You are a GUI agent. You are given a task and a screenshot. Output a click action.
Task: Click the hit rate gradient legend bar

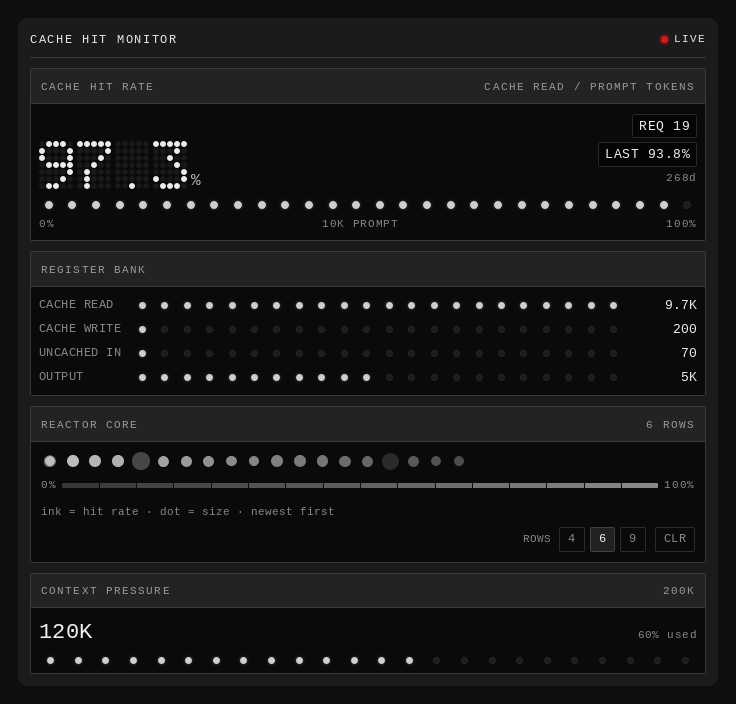point(360,485)
